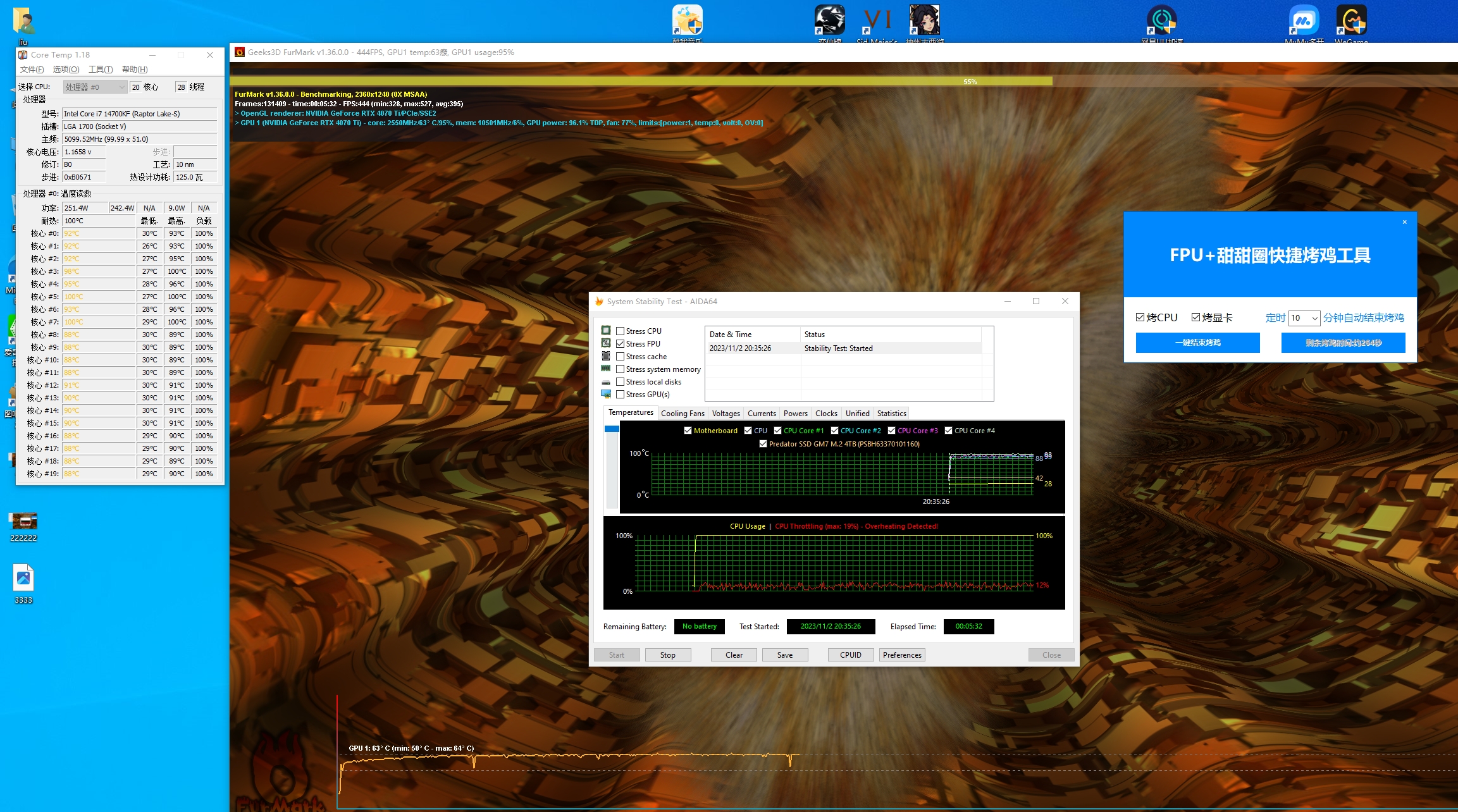This screenshot has width=1458, height=812.
Task: Enable Stress GPU(s) checkbox
Action: coord(621,394)
